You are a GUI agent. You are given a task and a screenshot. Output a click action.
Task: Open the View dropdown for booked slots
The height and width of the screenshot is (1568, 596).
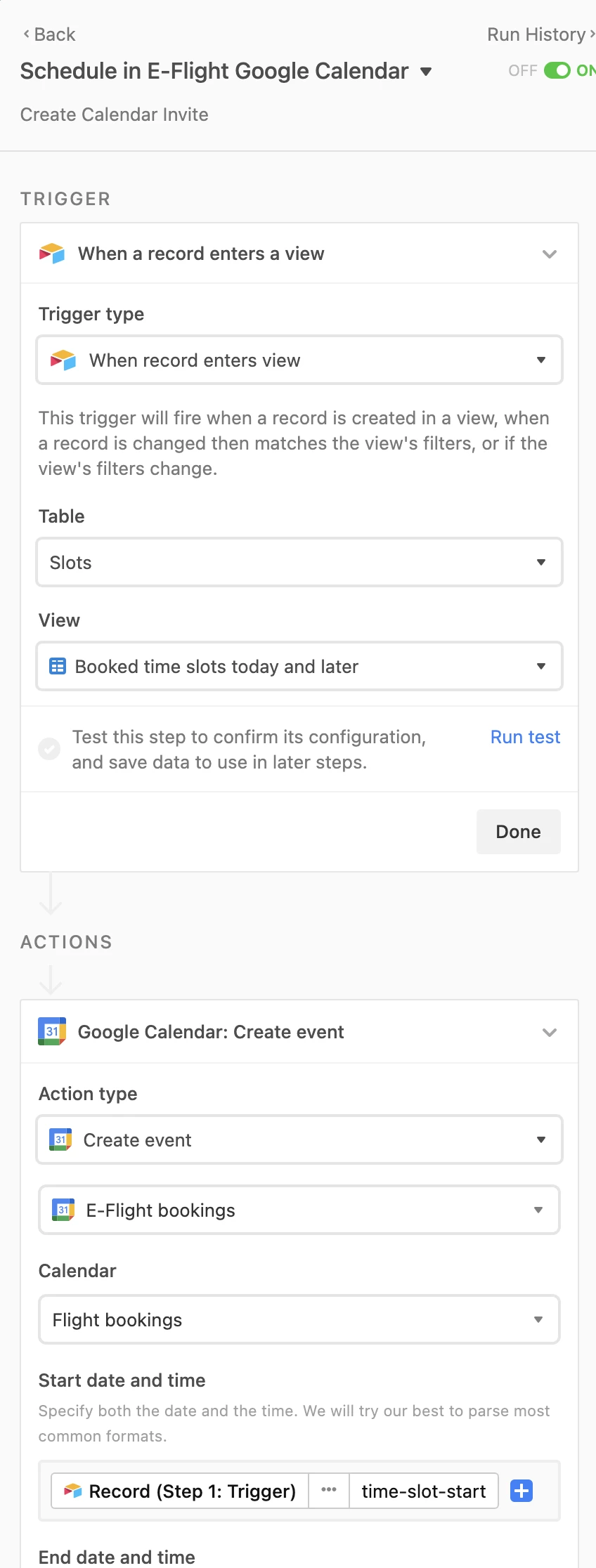tap(299, 666)
